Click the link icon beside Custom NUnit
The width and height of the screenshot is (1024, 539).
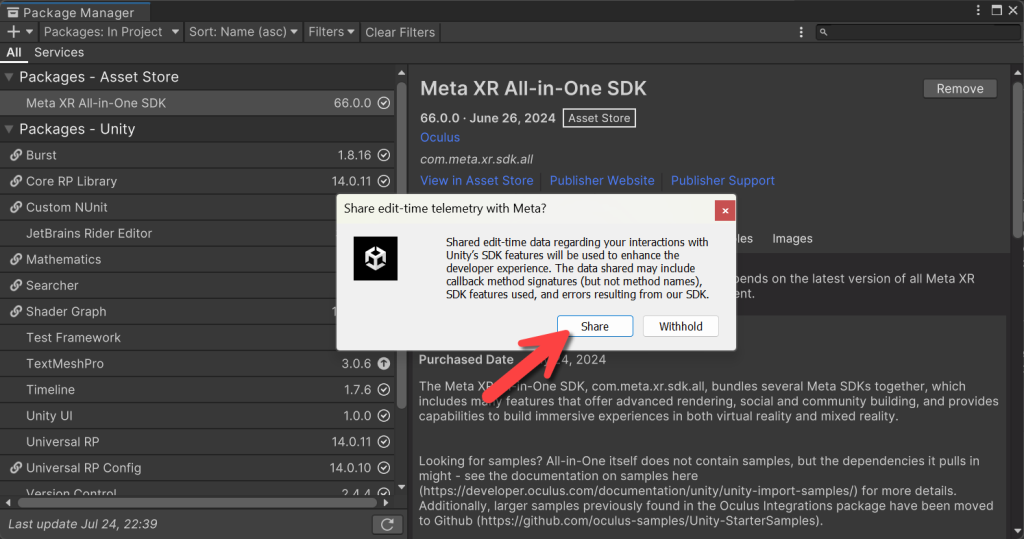(x=16, y=207)
